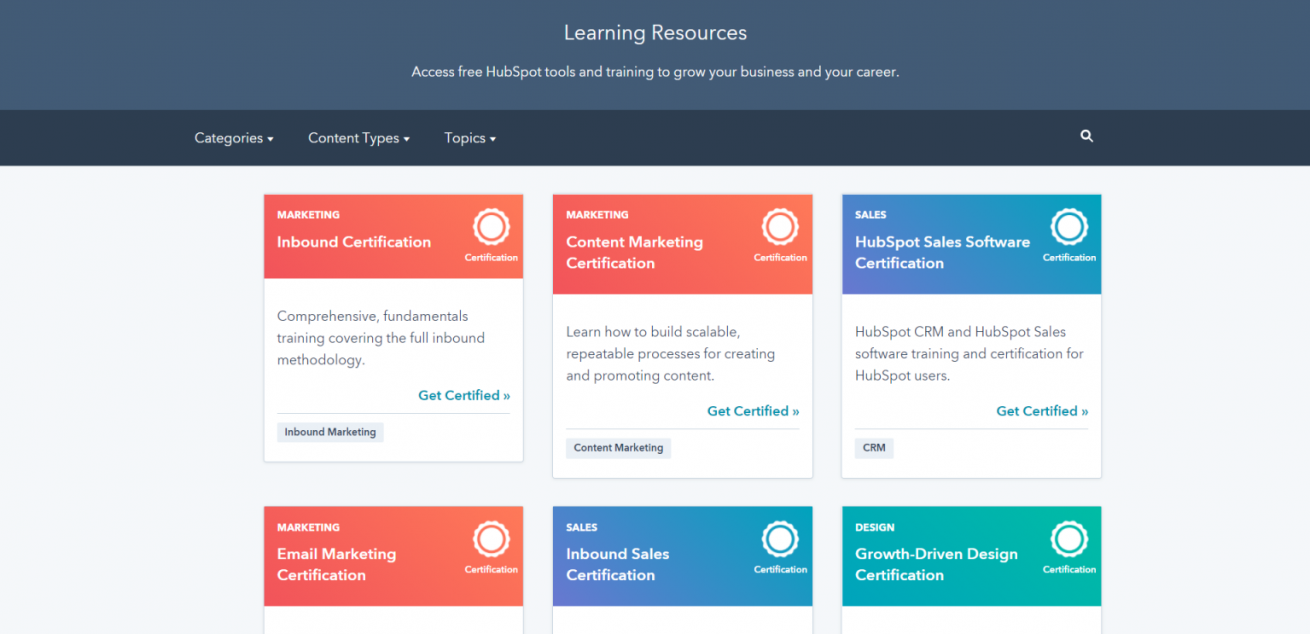This screenshot has height=634, width=1310.
Task: Select the CRM tag
Action: click(874, 448)
